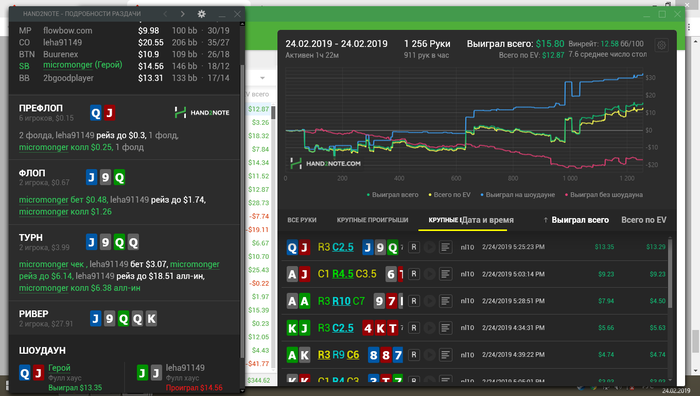Switch to "КРУПНЫЕ ПРОИГРЫШИ" tab
This screenshot has height=396, width=700.
tap(372, 220)
